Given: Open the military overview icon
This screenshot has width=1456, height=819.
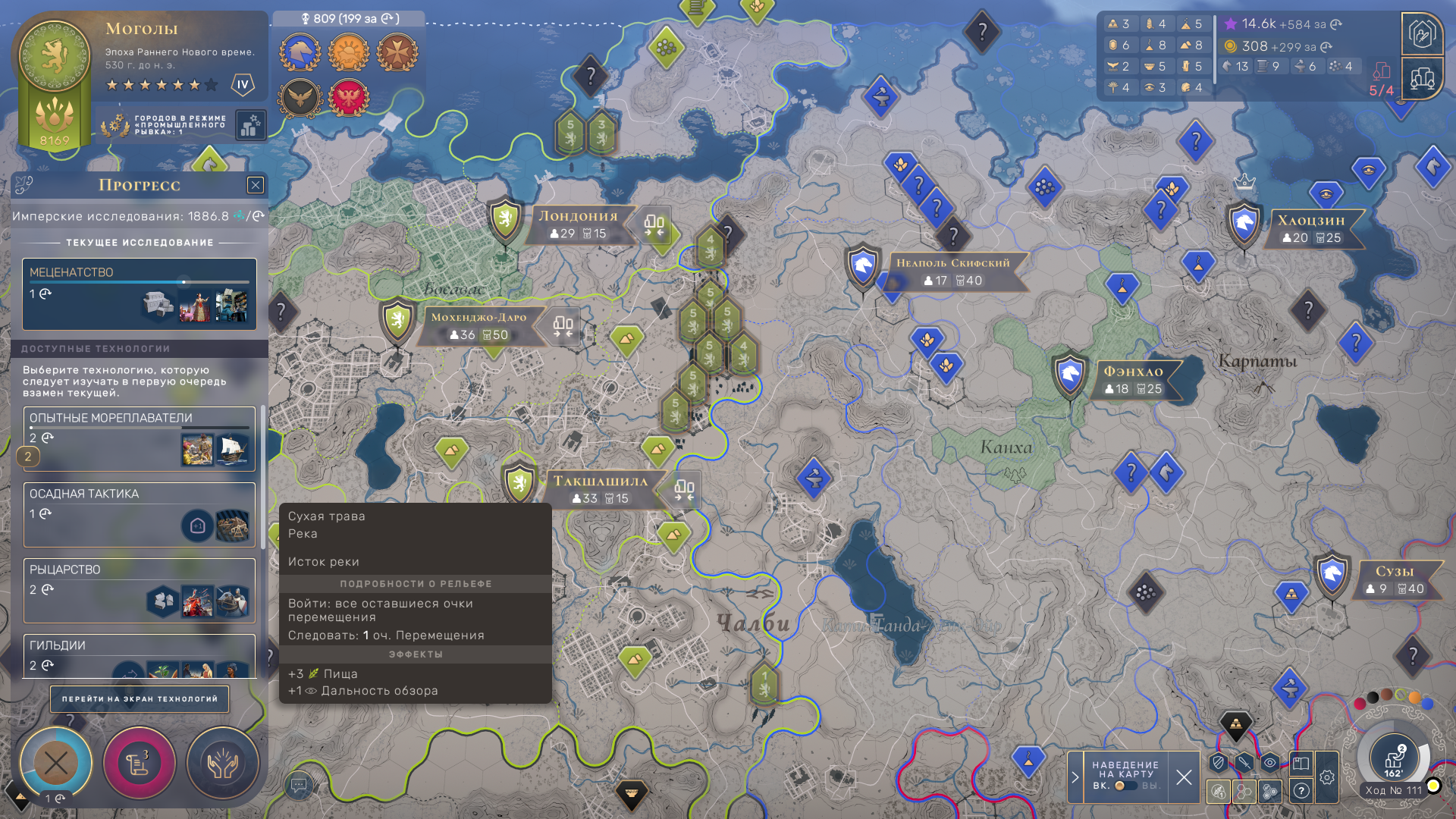Looking at the screenshot, I should [x=1422, y=34].
